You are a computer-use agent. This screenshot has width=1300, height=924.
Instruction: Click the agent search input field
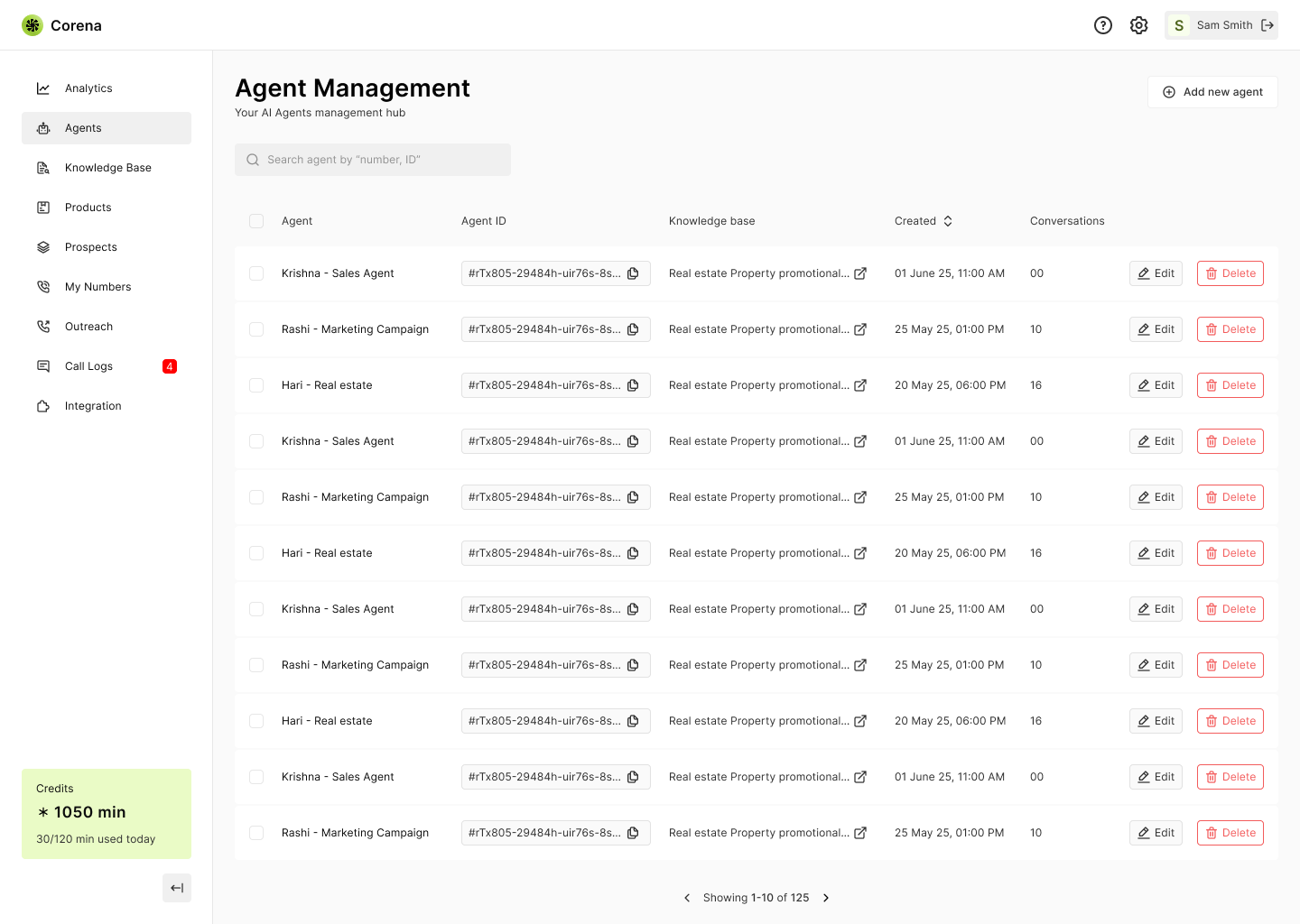(373, 160)
